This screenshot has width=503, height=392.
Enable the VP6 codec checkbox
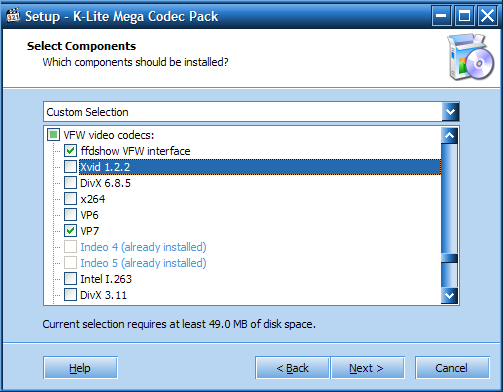point(70,215)
